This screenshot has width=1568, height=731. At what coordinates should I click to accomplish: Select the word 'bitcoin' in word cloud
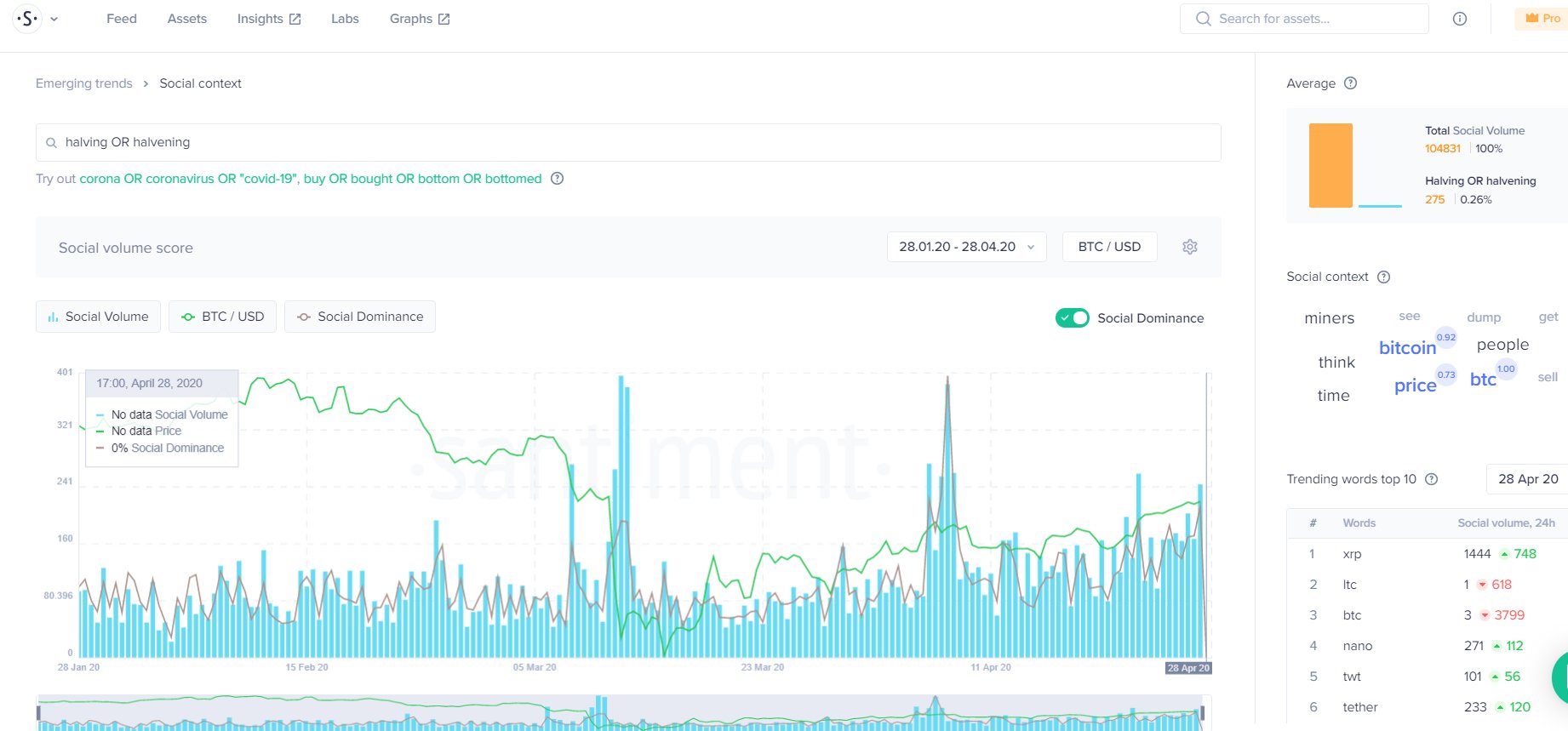pos(1408,348)
